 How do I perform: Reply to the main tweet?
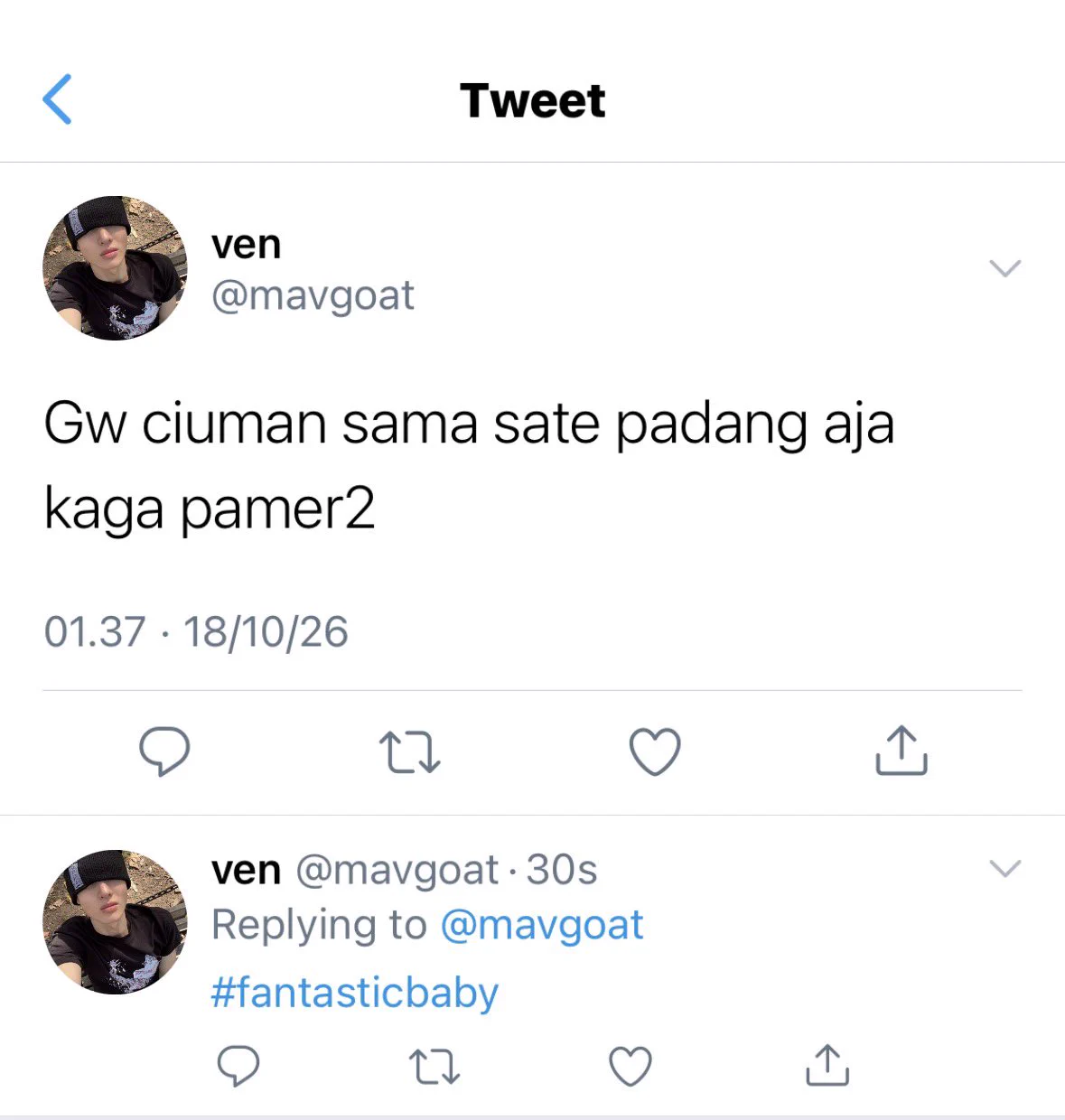click(164, 751)
